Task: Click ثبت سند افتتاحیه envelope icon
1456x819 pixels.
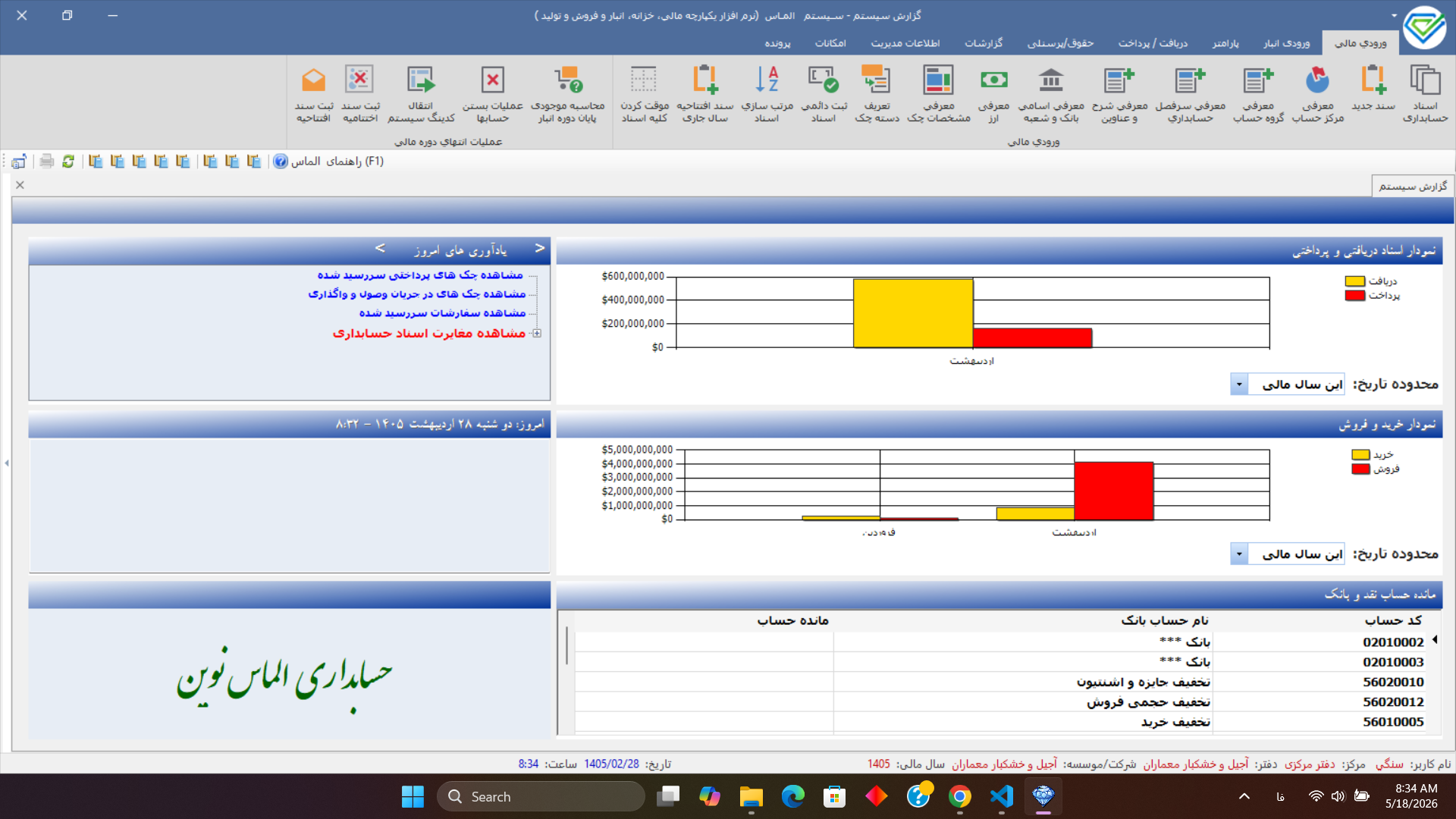Action: click(x=314, y=93)
